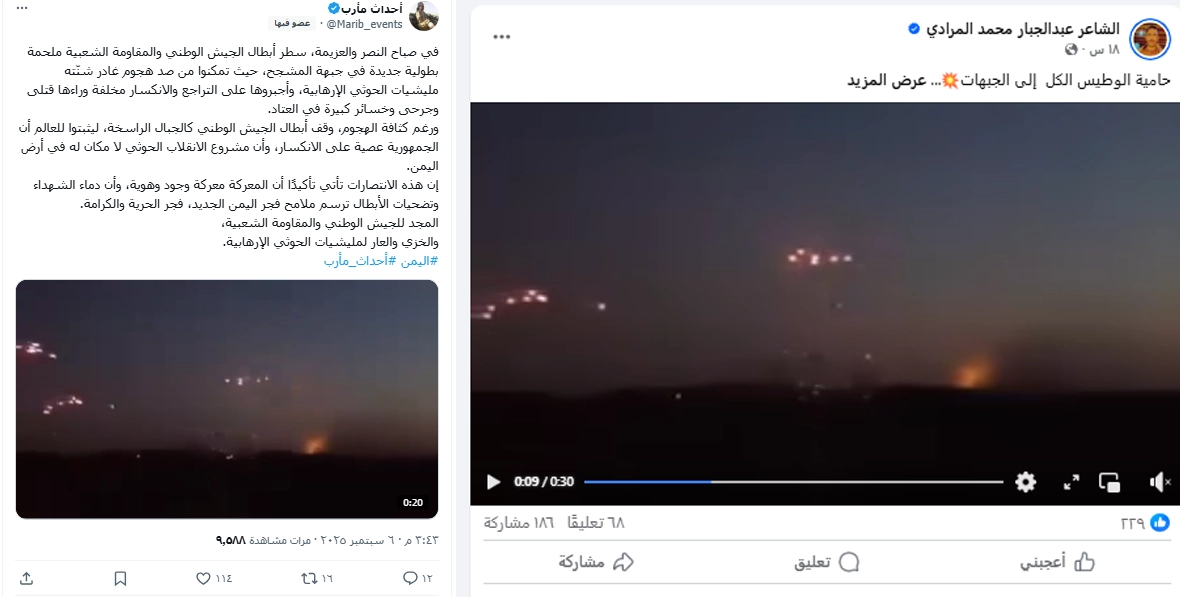Screen dimensions: 1180x597
Task: Play the Facebook video
Action: coord(493,482)
